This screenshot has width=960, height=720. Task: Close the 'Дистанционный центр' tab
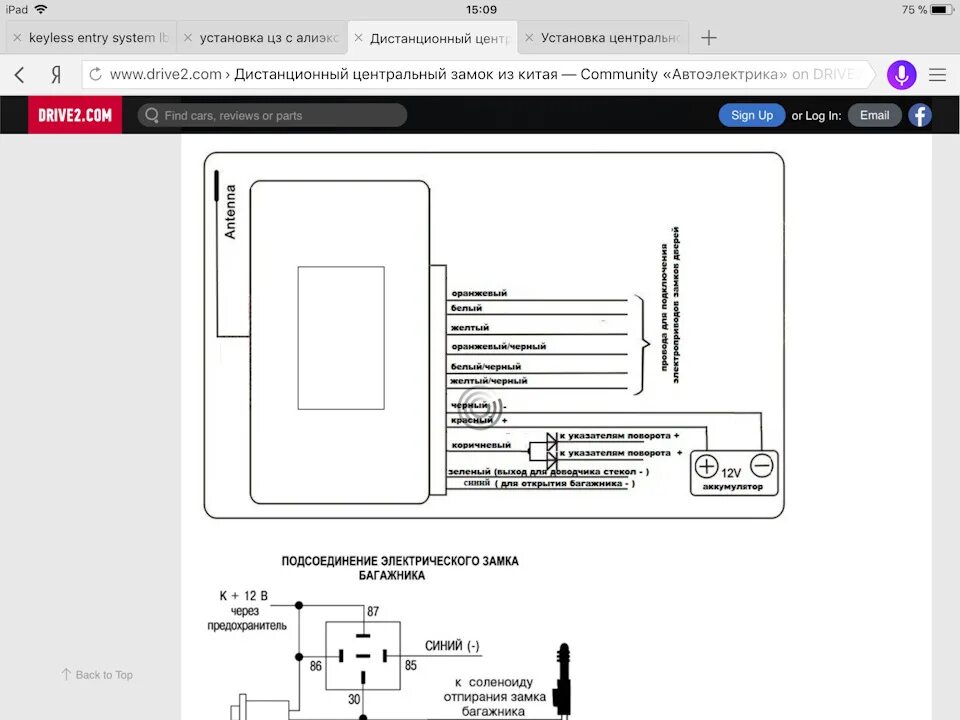click(x=359, y=38)
